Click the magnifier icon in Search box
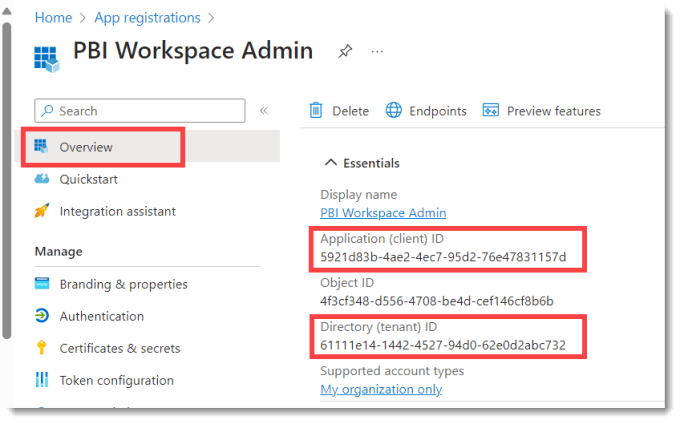 point(47,111)
